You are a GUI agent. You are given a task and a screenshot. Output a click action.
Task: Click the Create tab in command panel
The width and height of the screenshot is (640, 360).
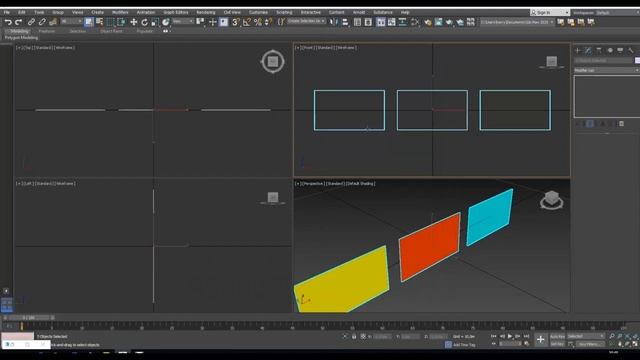pos(578,50)
